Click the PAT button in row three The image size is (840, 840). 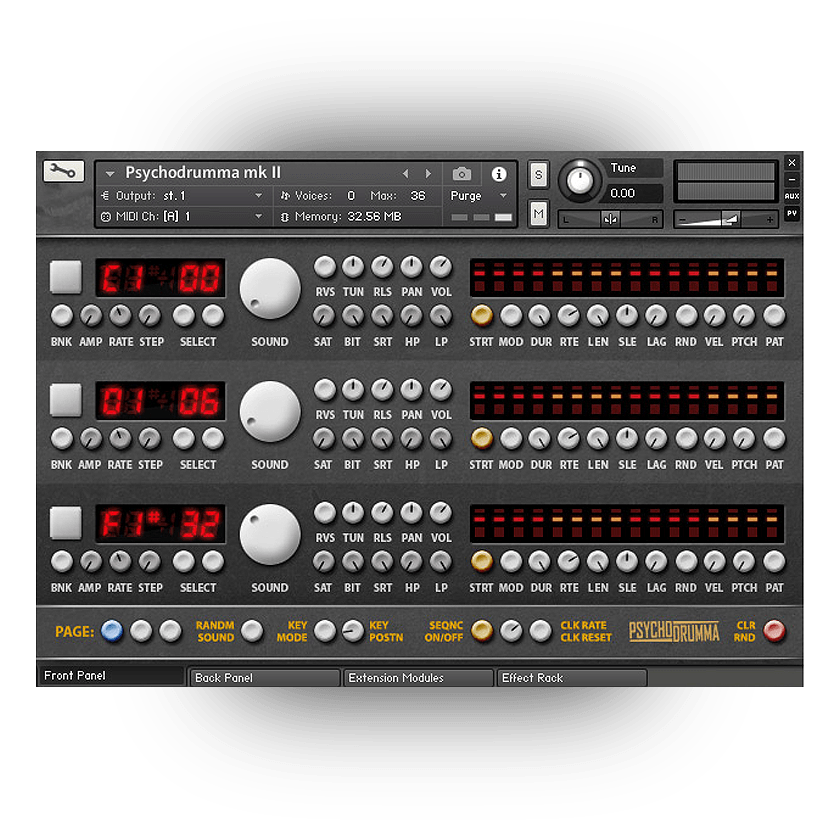pyautogui.click(x=774, y=561)
